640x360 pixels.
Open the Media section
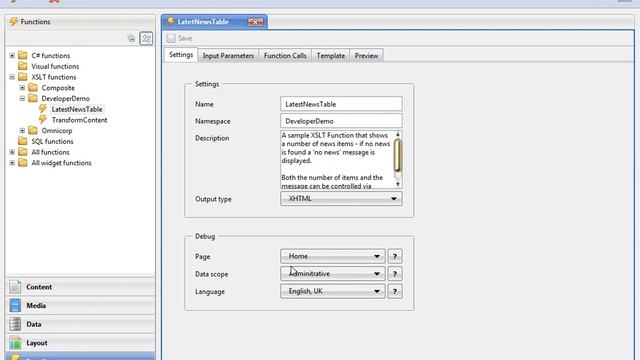(80, 305)
